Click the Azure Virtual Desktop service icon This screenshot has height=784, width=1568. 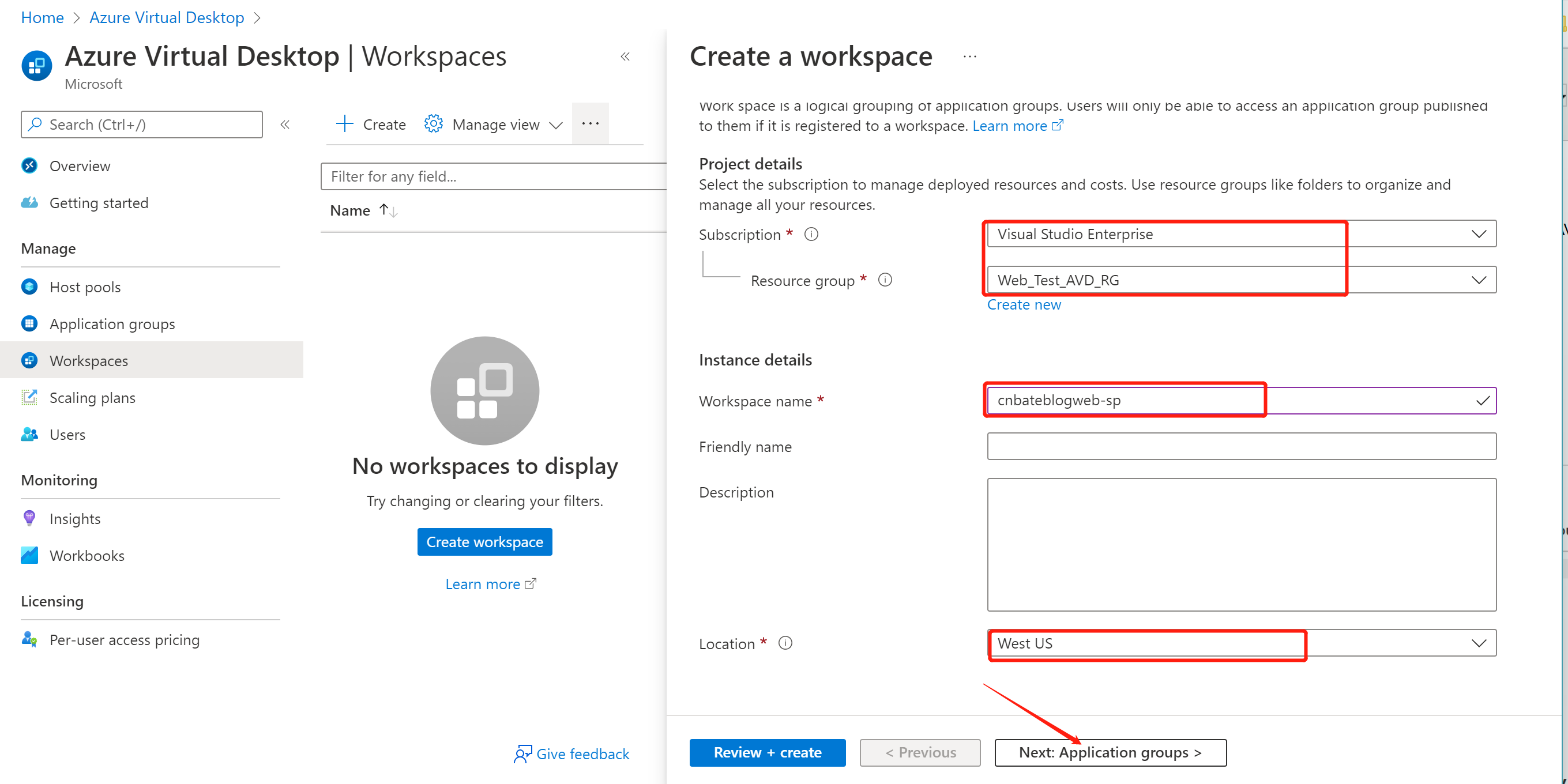(36, 65)
